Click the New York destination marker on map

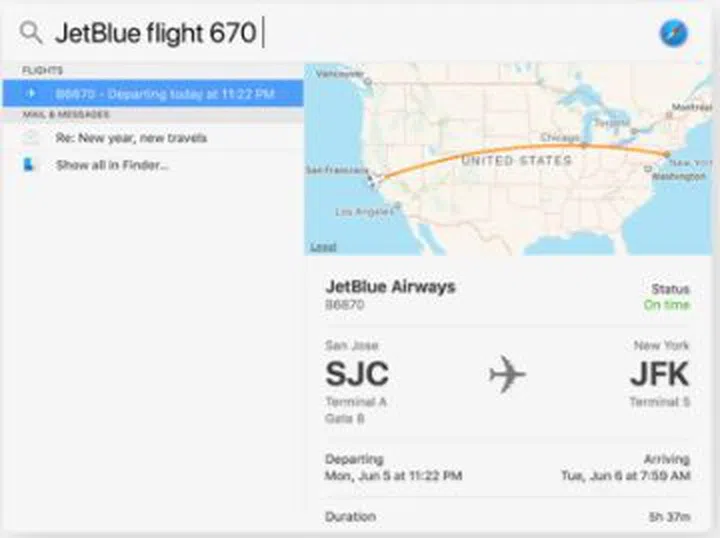click(666, 154)
